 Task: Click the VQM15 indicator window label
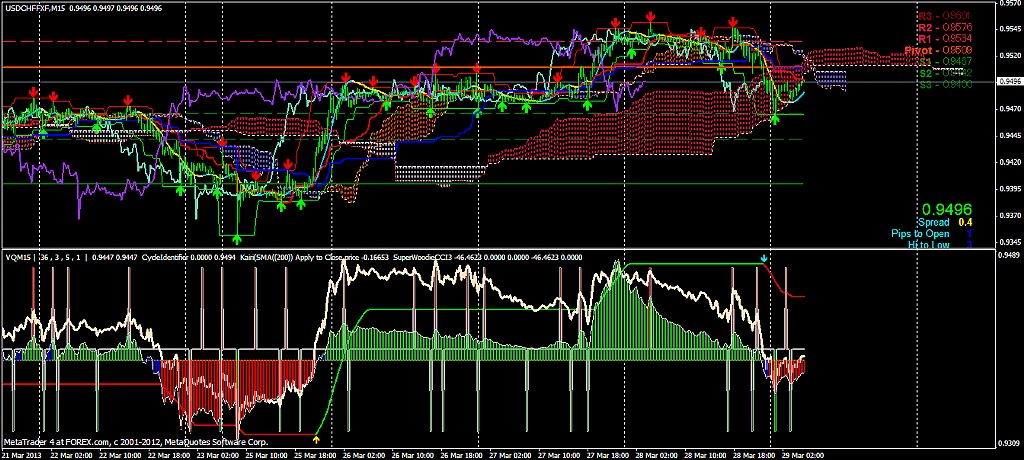click(18, 256)
